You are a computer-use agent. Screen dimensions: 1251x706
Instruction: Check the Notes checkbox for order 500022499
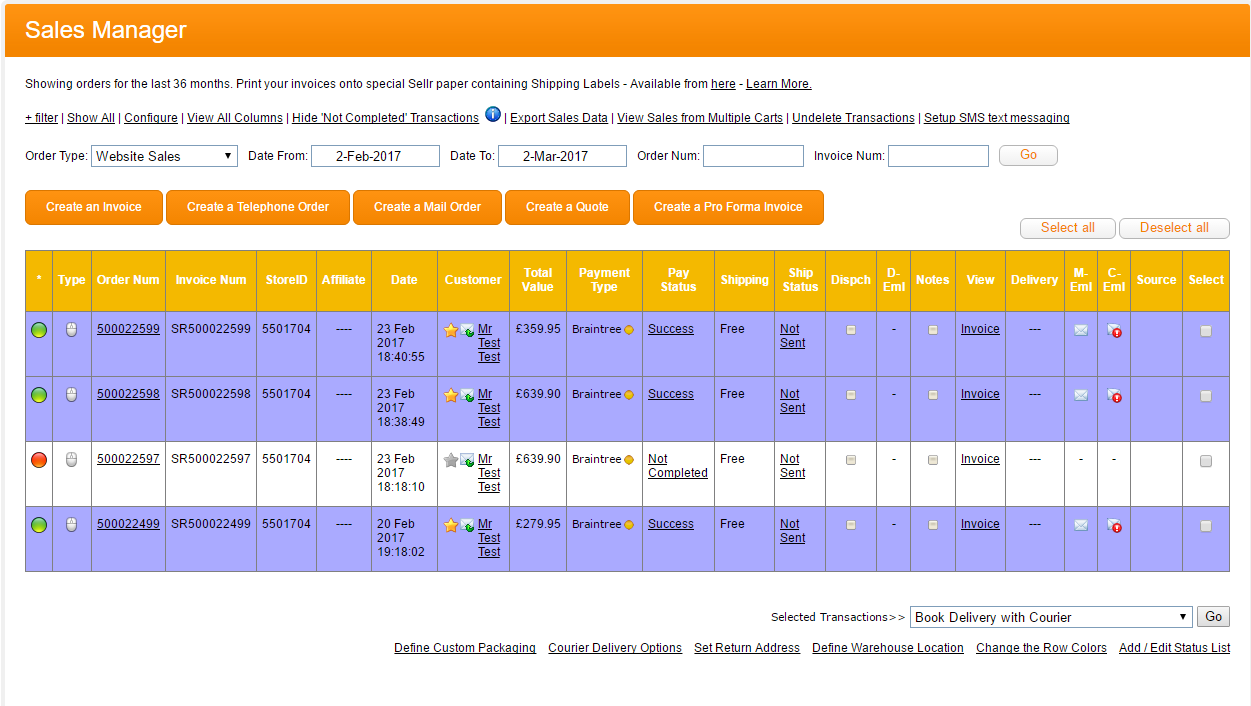pyautogui.click(x=933, y=525)
